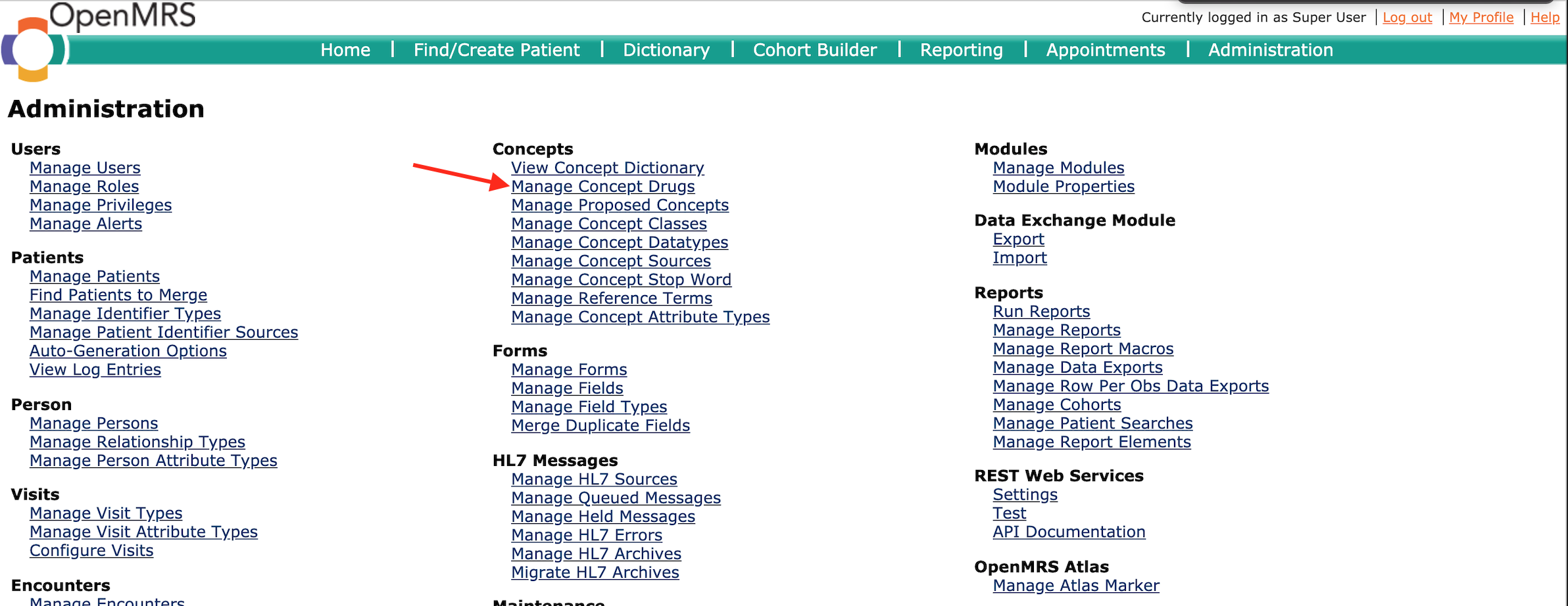
Task: Open Manage Patient Identifier Sources
Action: coord(164,333)
